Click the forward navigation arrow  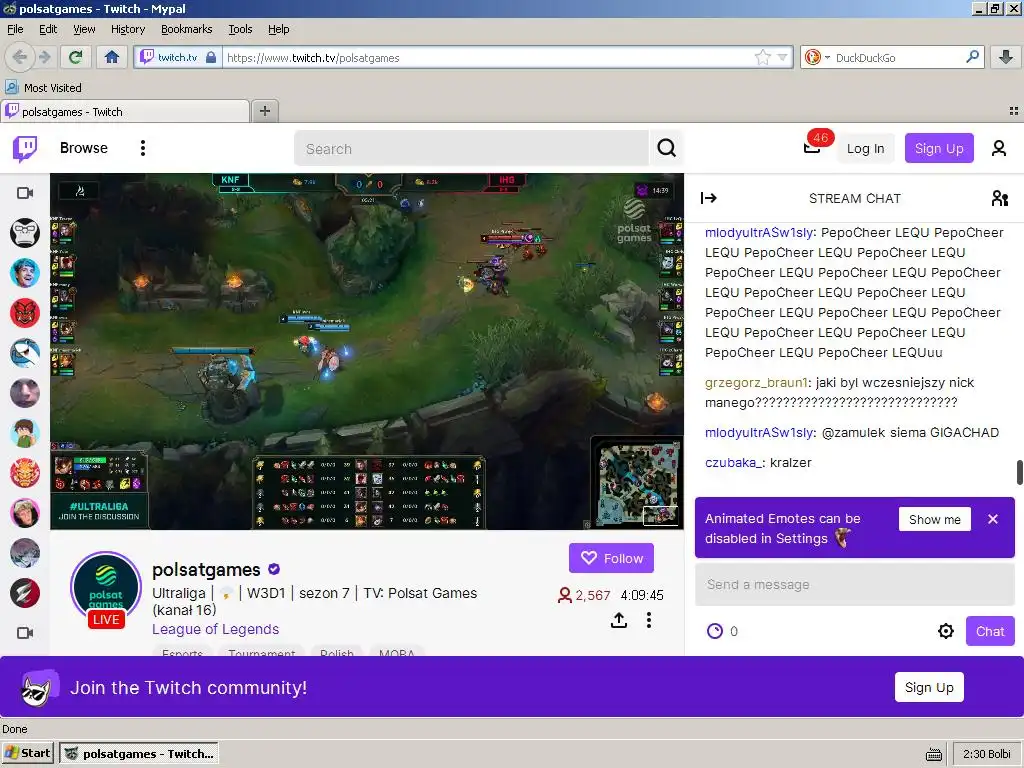[44, 57]
